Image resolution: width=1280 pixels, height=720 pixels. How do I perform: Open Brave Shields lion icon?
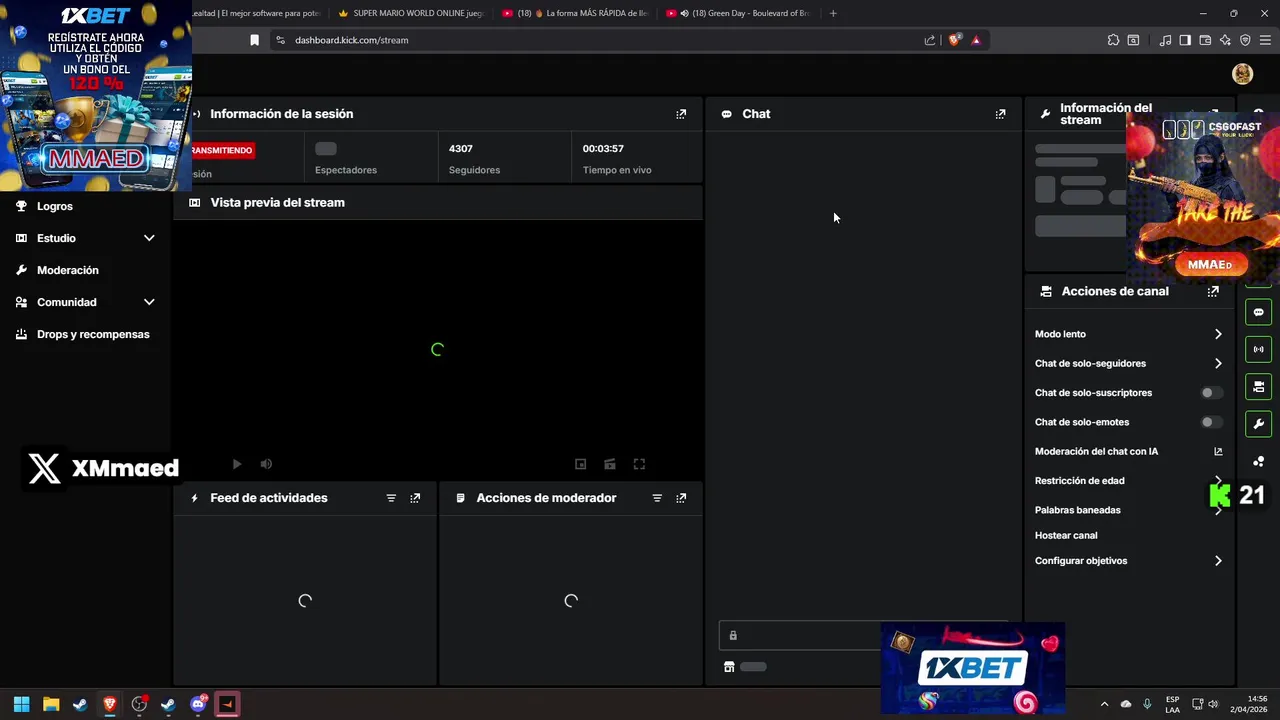(954, 40)
